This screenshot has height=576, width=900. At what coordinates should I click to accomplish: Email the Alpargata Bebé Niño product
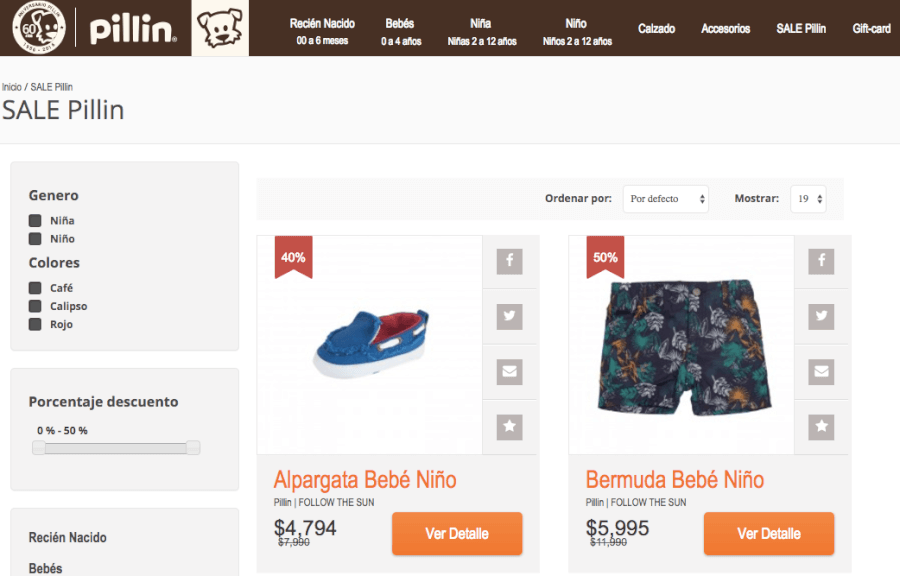(x=509, y=371)
